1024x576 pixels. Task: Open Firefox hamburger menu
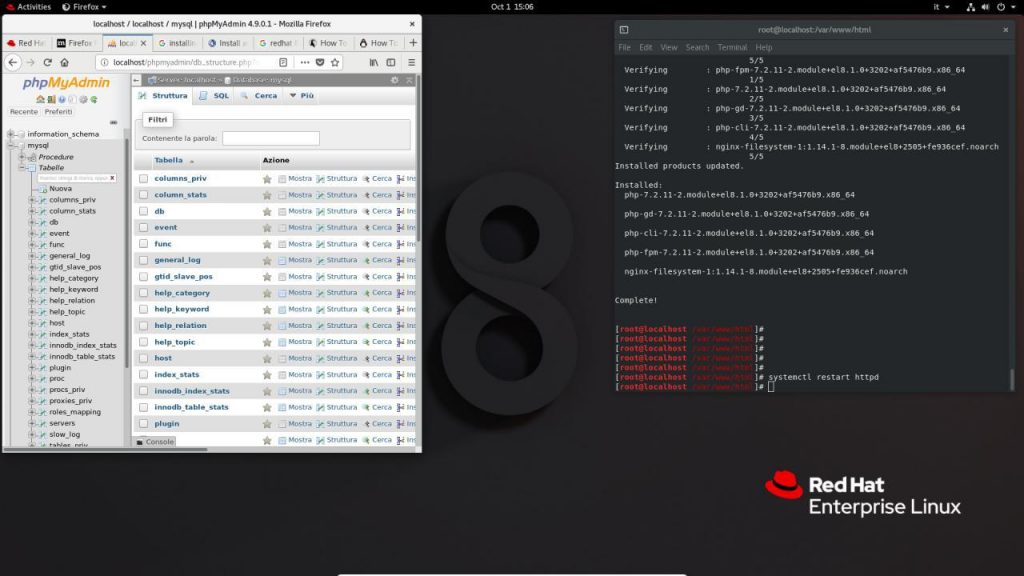click(x=411, y=62)
